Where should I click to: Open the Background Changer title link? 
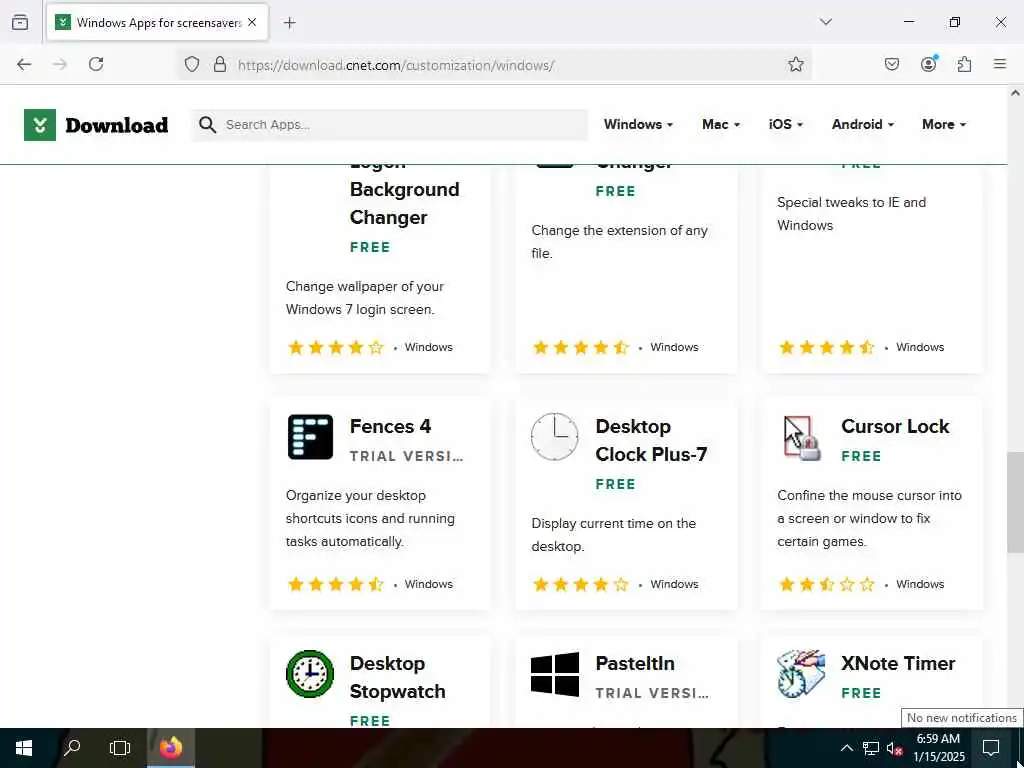point(404,197)
